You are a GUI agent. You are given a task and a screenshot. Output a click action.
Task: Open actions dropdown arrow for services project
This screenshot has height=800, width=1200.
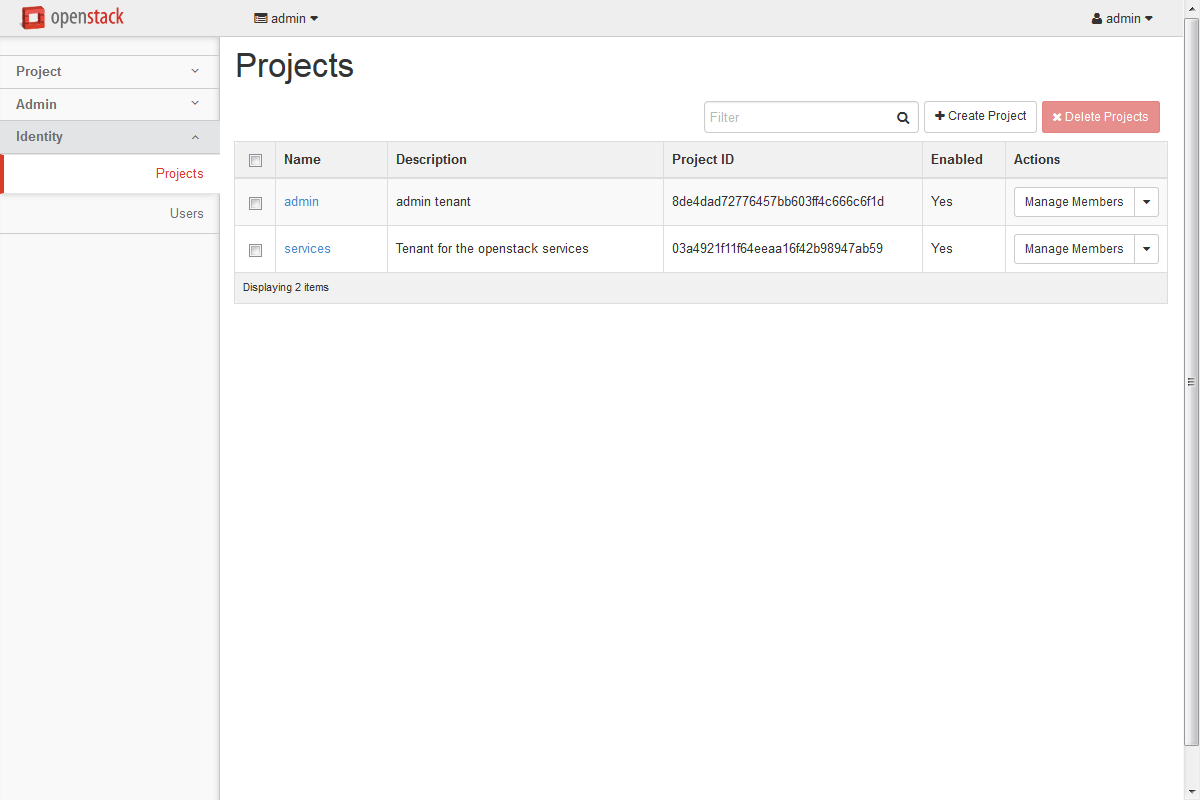pyautogui.click(x=1146, y=249)
